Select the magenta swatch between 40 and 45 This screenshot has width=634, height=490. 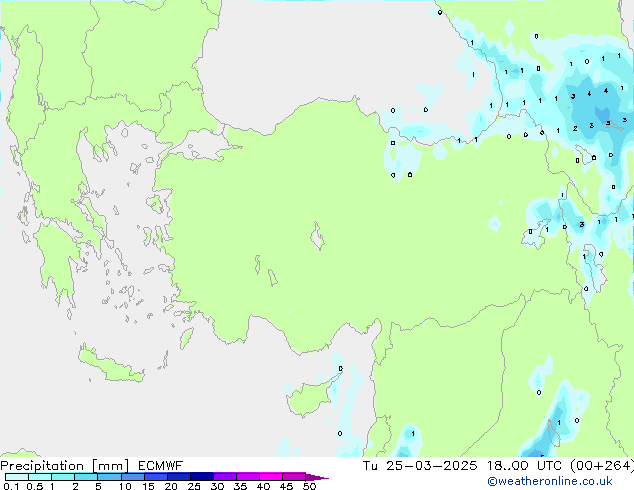tap(271, 477)
